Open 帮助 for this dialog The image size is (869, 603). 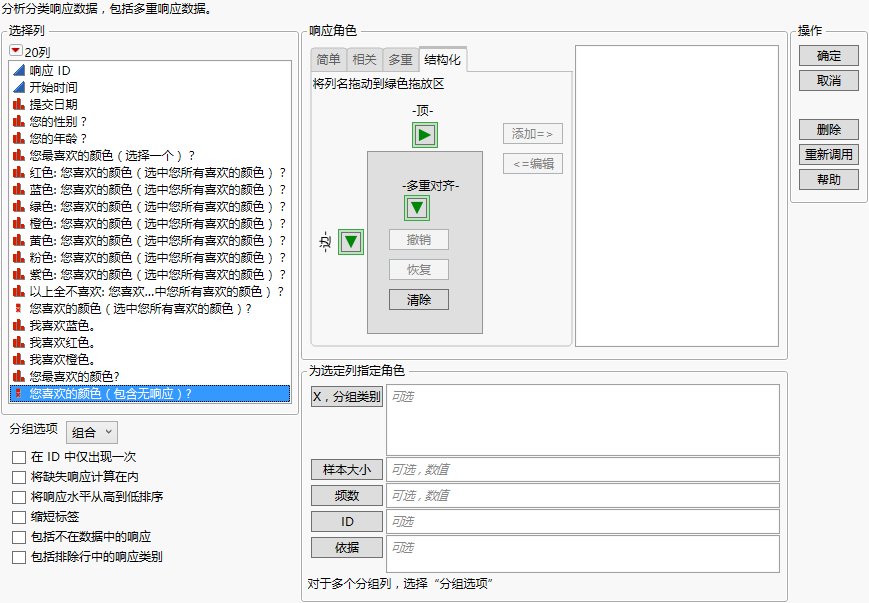[829, 180]
